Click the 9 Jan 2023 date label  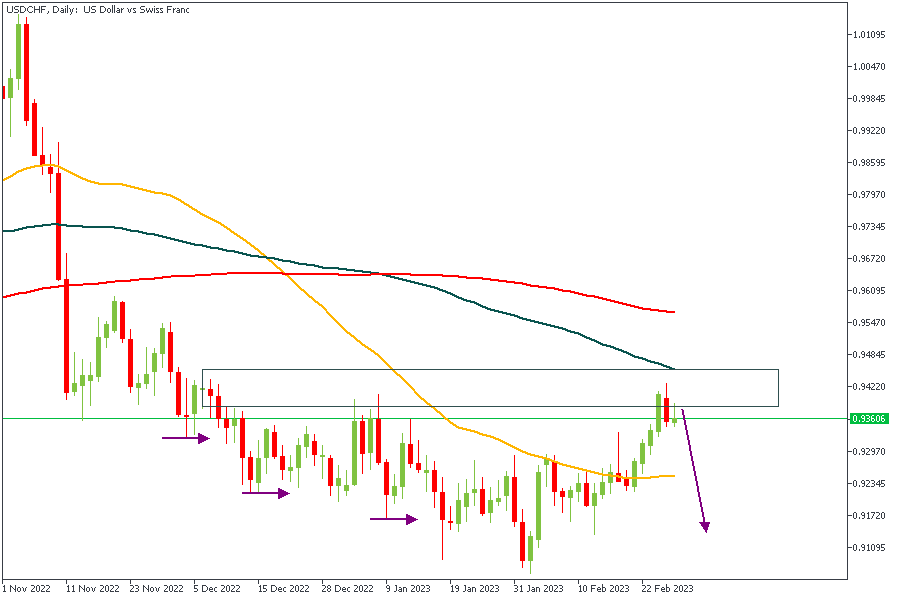pos(409,589)
